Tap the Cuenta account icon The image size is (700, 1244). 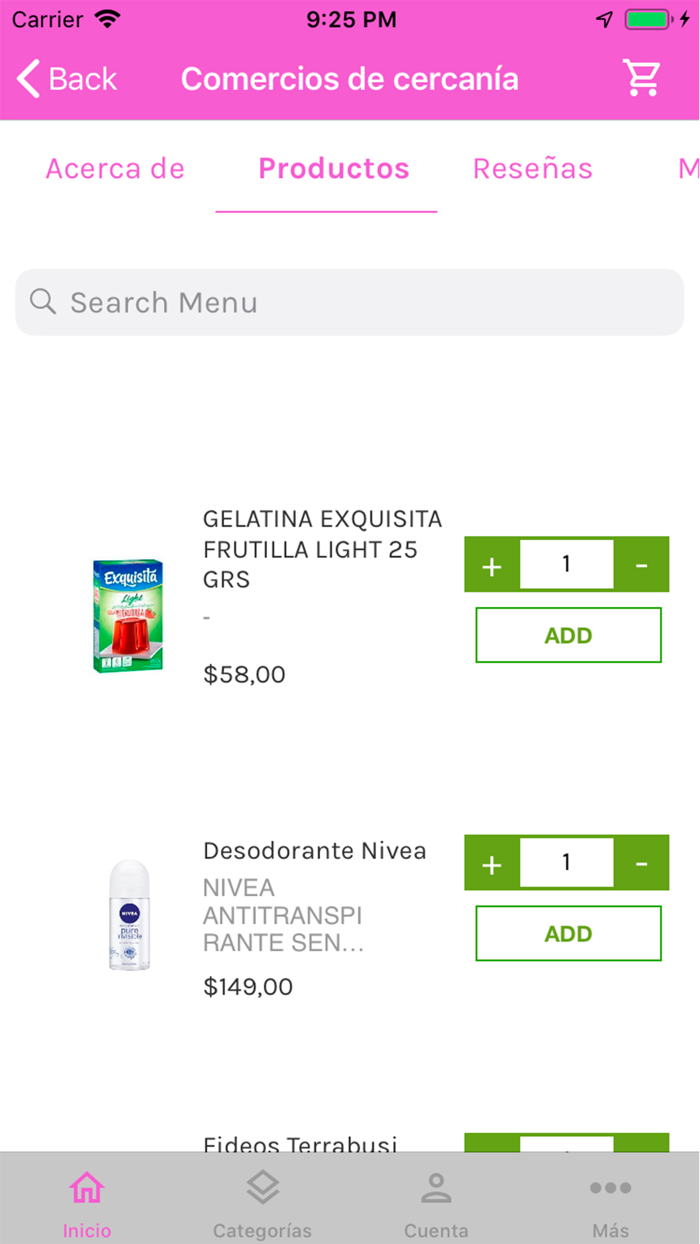tap(436, 1187)
